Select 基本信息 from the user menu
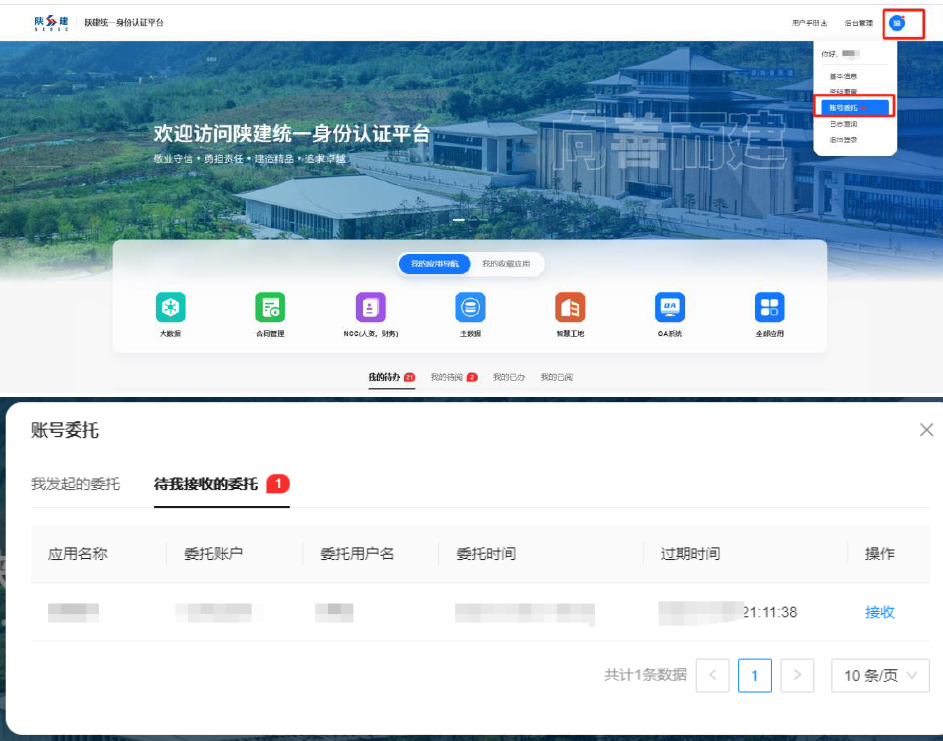943x741 pixels. coord(843,76)
